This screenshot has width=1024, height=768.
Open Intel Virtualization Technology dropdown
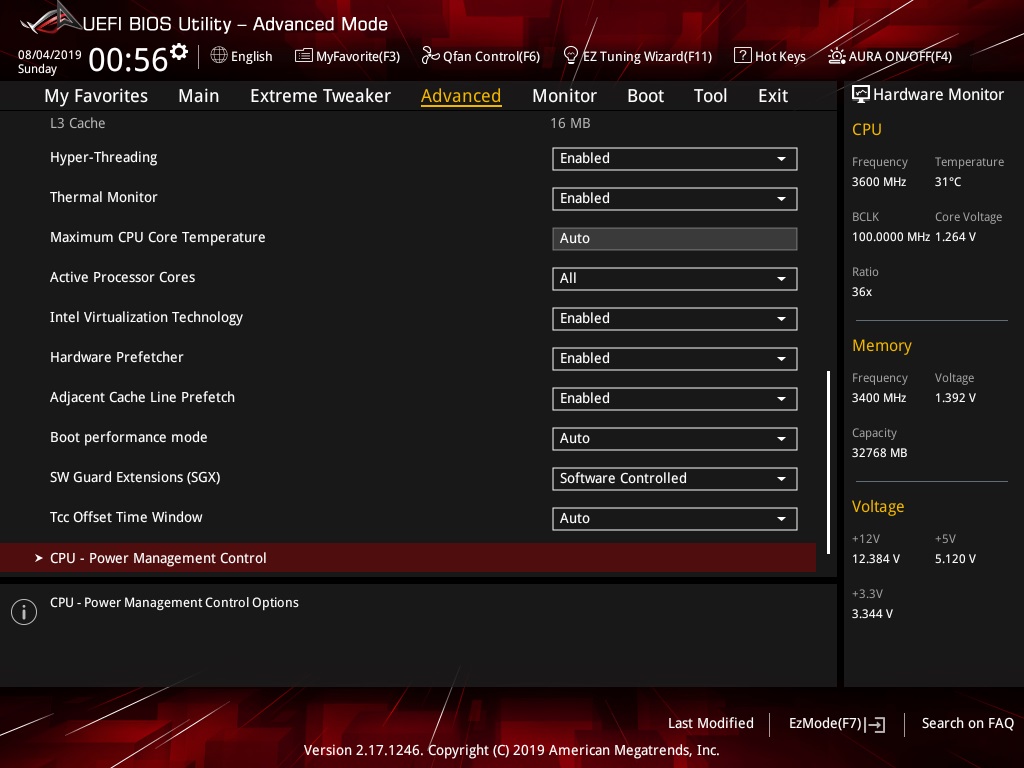[x=675, y=319]
